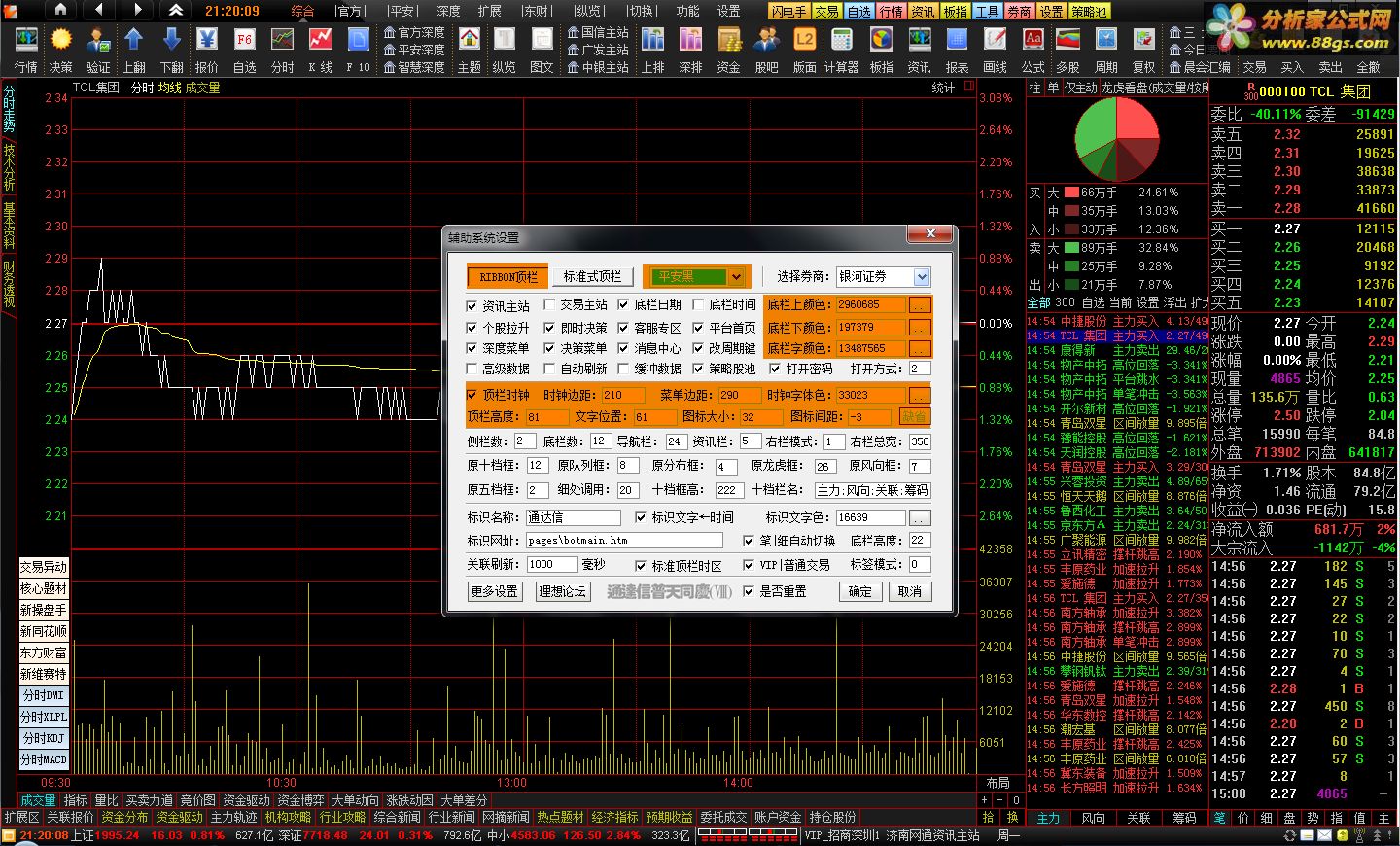The height and width of the screenshot is (846, 1400).
Task: Open the 布局 layout selector below chart
Action: (x=997, y=782)
